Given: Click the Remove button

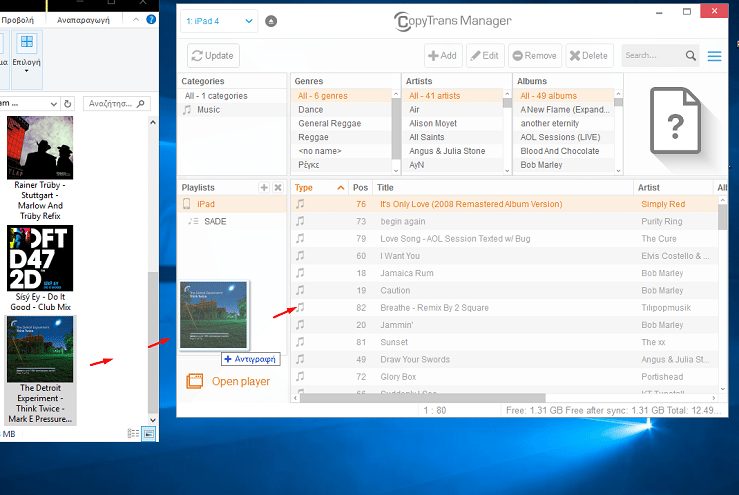Looking at the screenshot, I should pyautogui.click(x=534, y=56).
